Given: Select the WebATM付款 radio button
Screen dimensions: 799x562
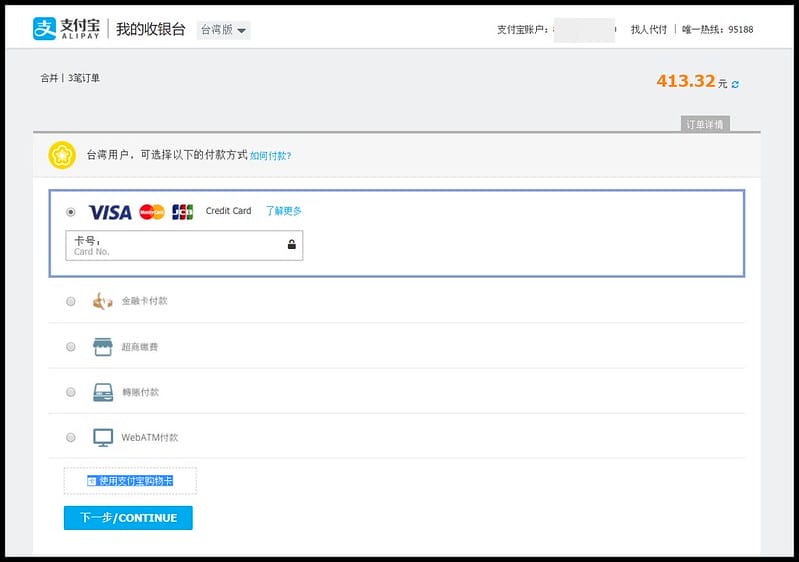Looking at the screenshot, I should tap(71, 438).
